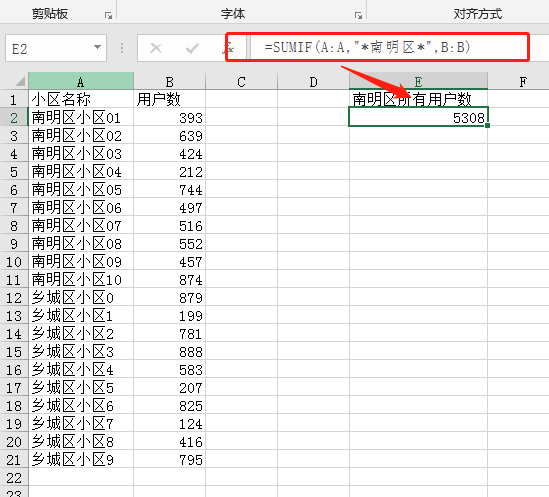Screen dimensions: 549x497
Task: Click cell B11 with value 874
Action: [169, 279]
